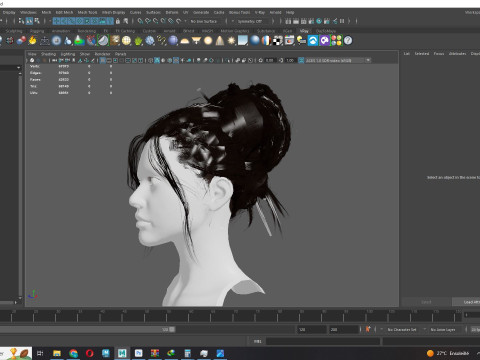This screenshot has height=360, width=480.
Task: Click the Load Attributes button
Action: [467, 302]
